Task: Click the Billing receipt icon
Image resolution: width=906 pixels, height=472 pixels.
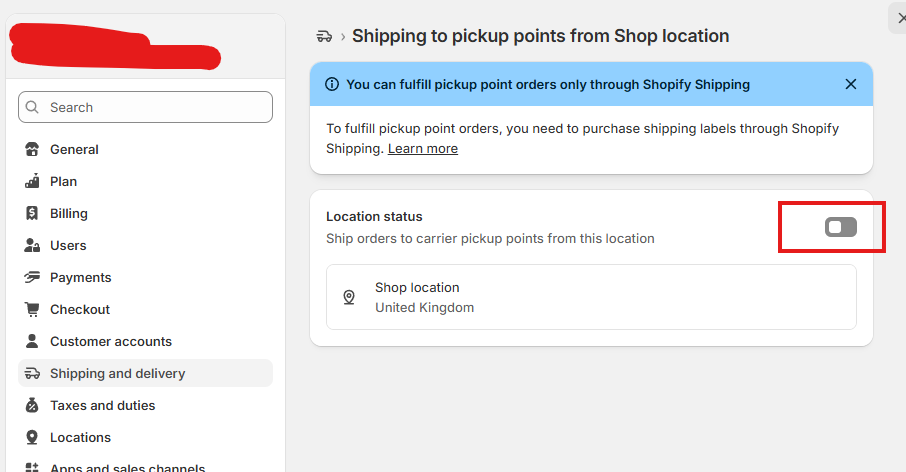Action: pos(32,213)
